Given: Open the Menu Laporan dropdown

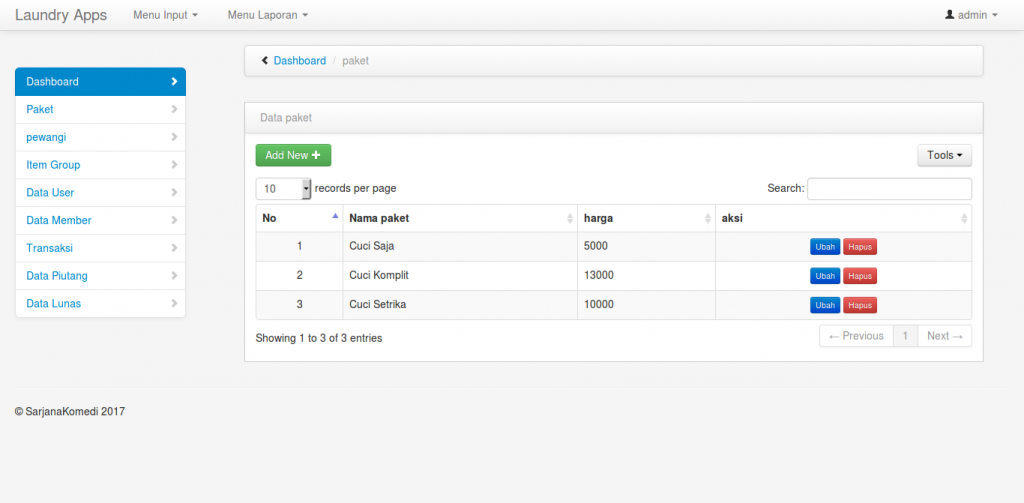Looking at the screenshot, I should pos(268,14).
